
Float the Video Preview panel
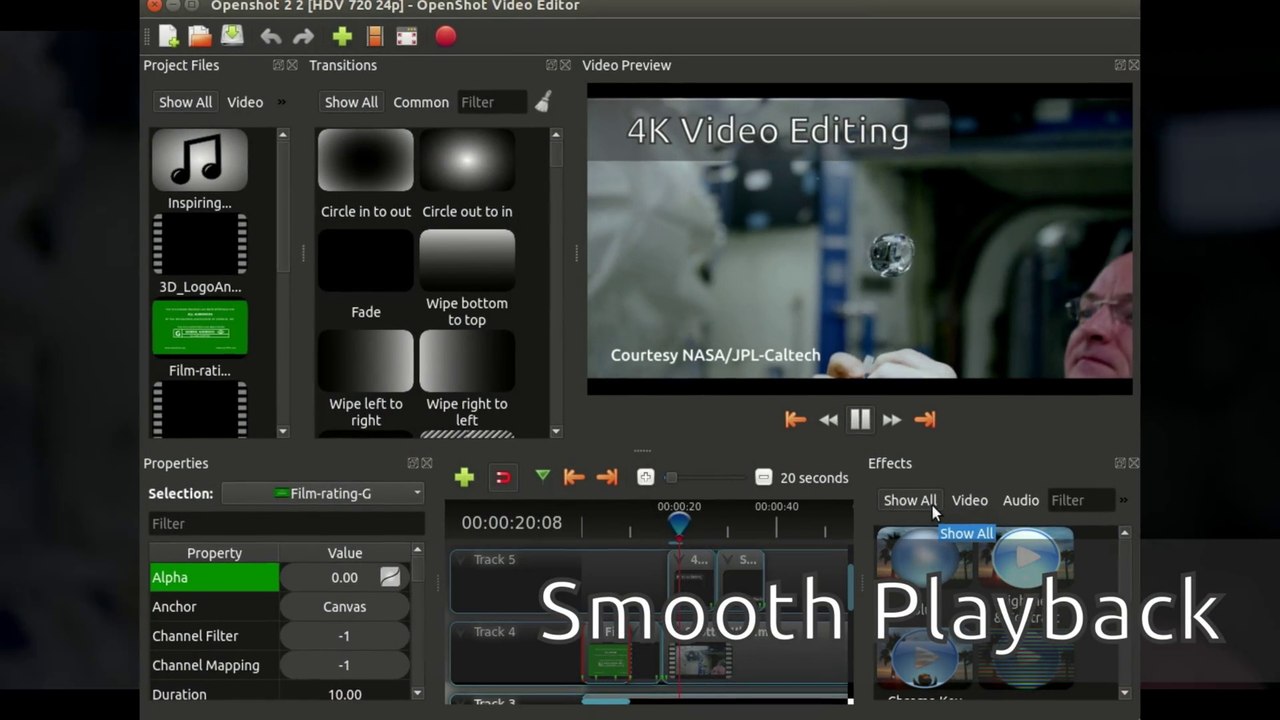1120,65
